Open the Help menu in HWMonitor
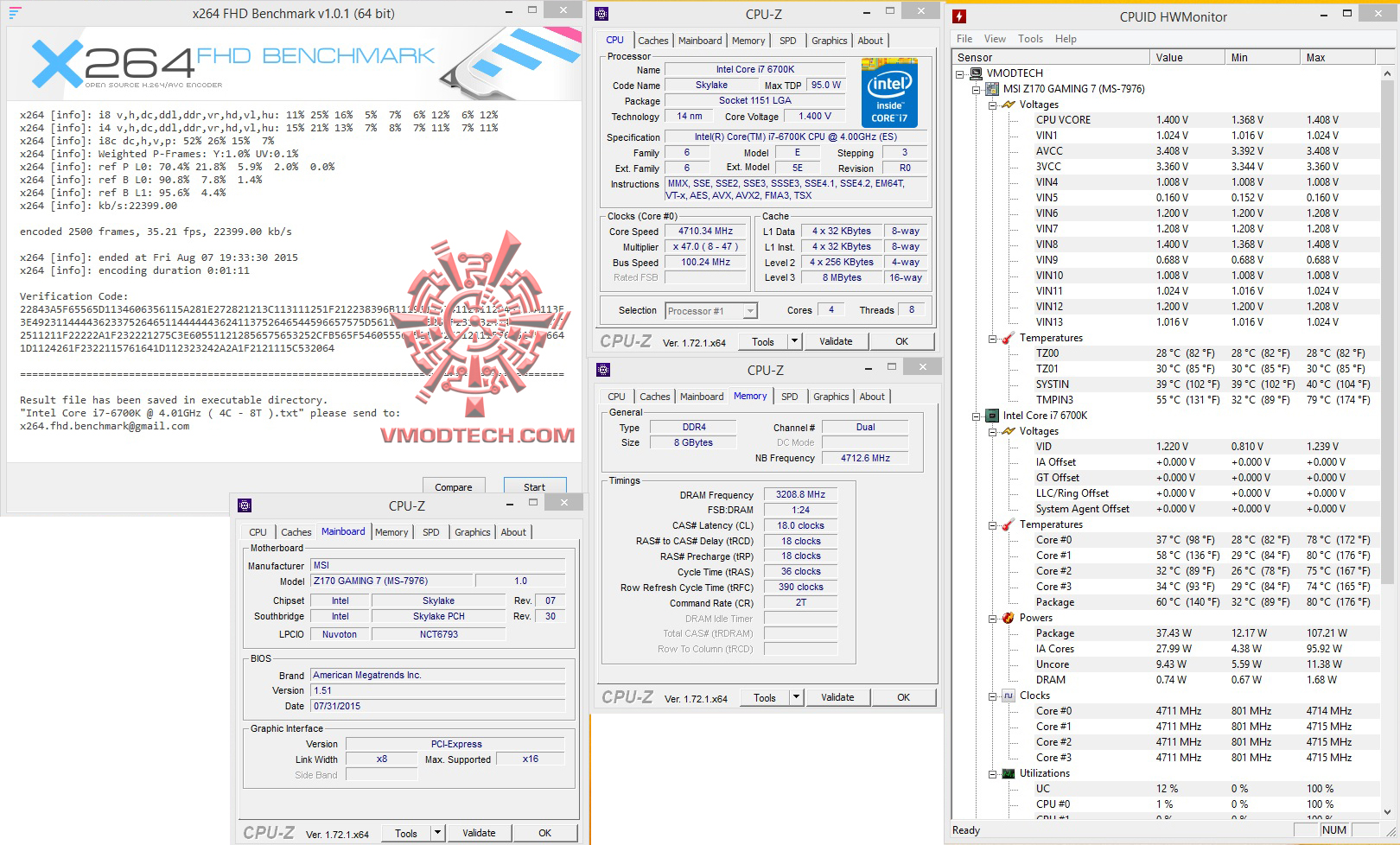 click(1066, 39)
